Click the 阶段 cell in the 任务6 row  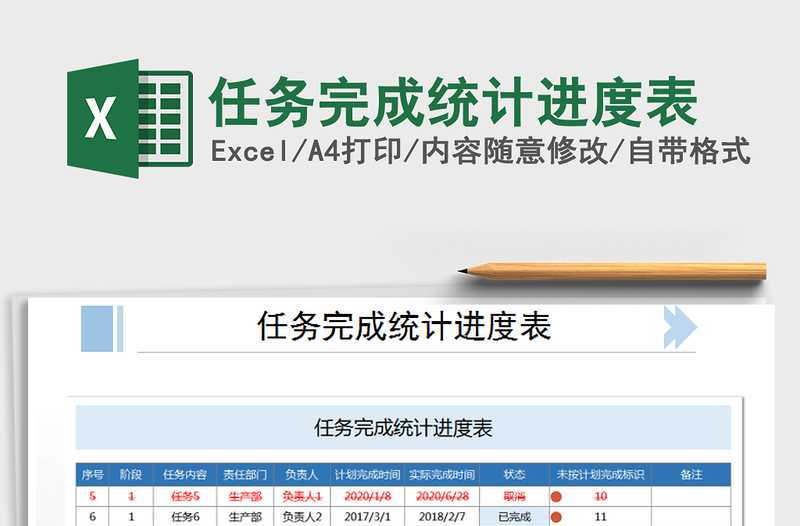click(131, 516)
